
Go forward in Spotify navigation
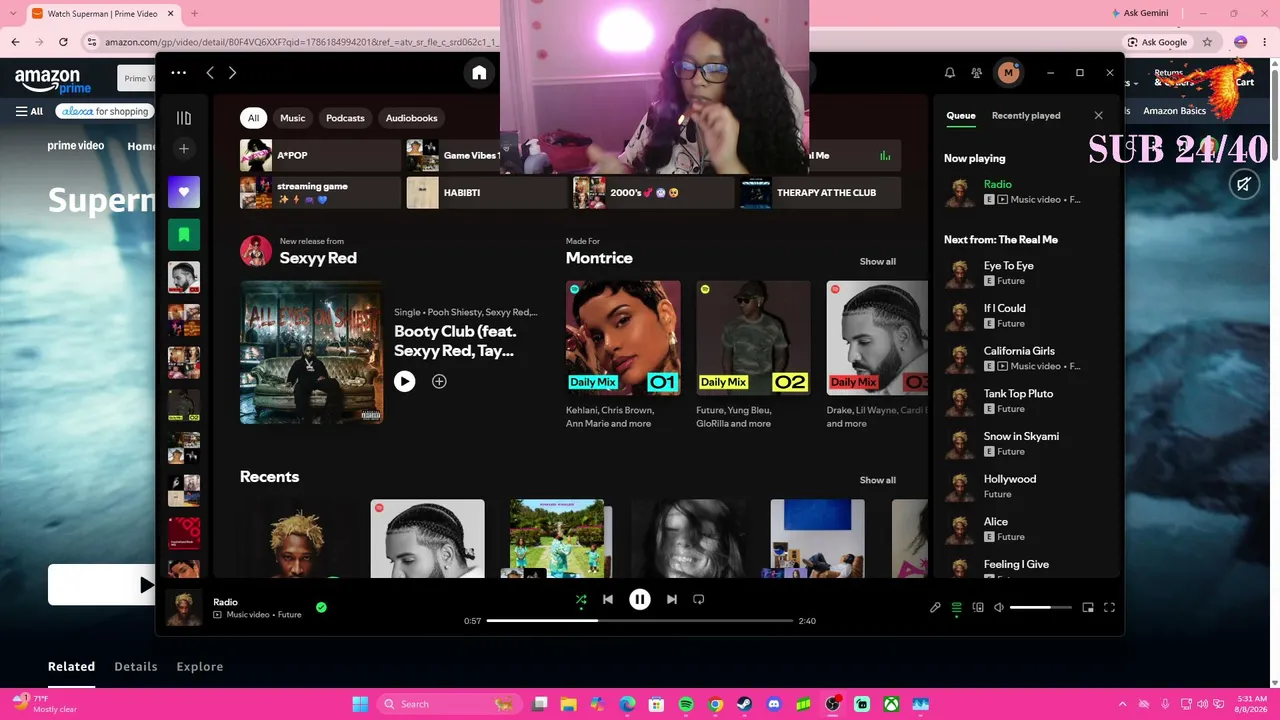tap(232, 73)
